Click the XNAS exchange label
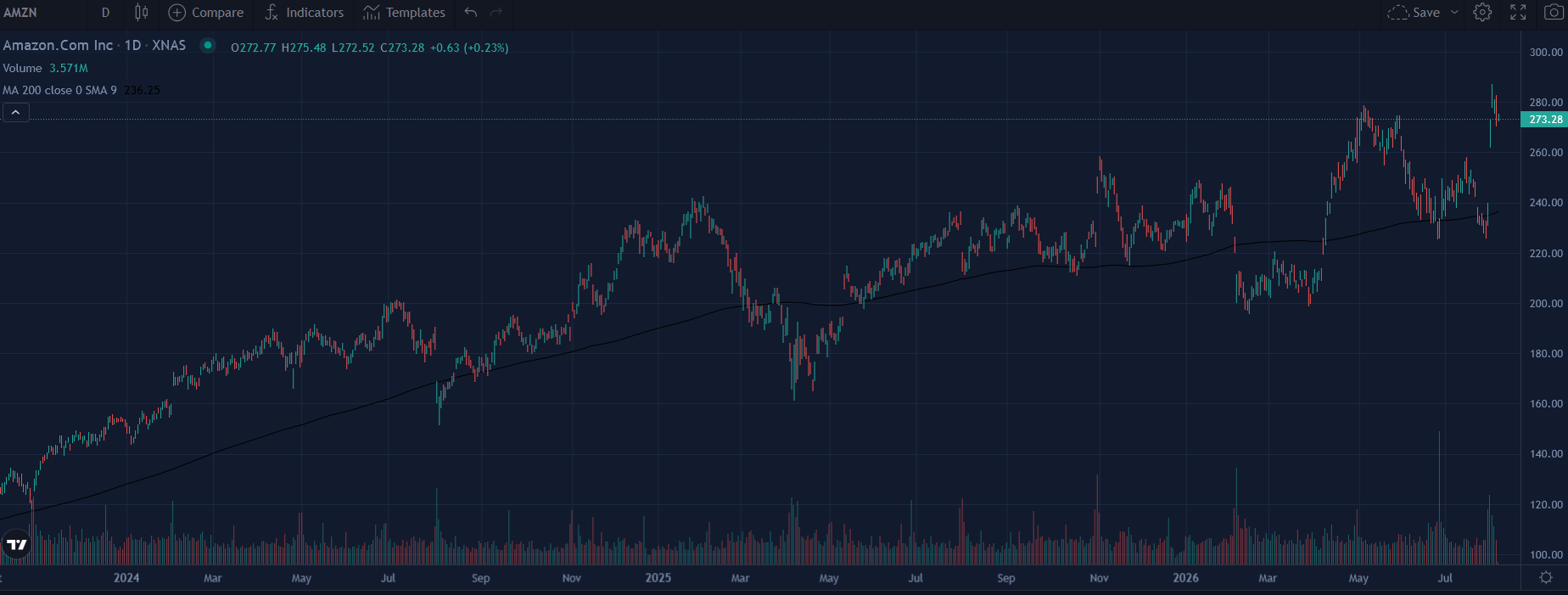 (169, 45)
